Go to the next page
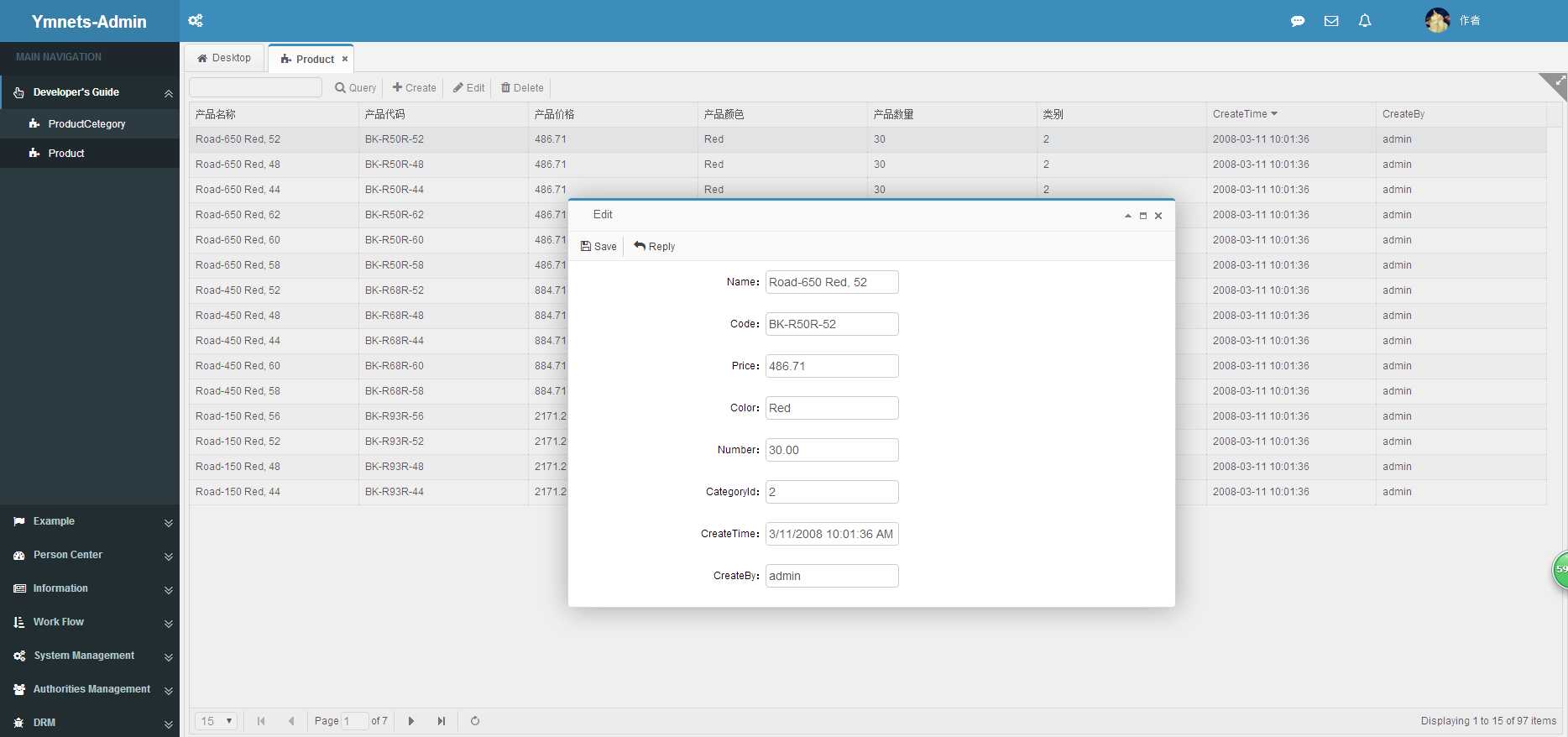The width and height of the screenshot is (1568, 737). pos(411,721)
